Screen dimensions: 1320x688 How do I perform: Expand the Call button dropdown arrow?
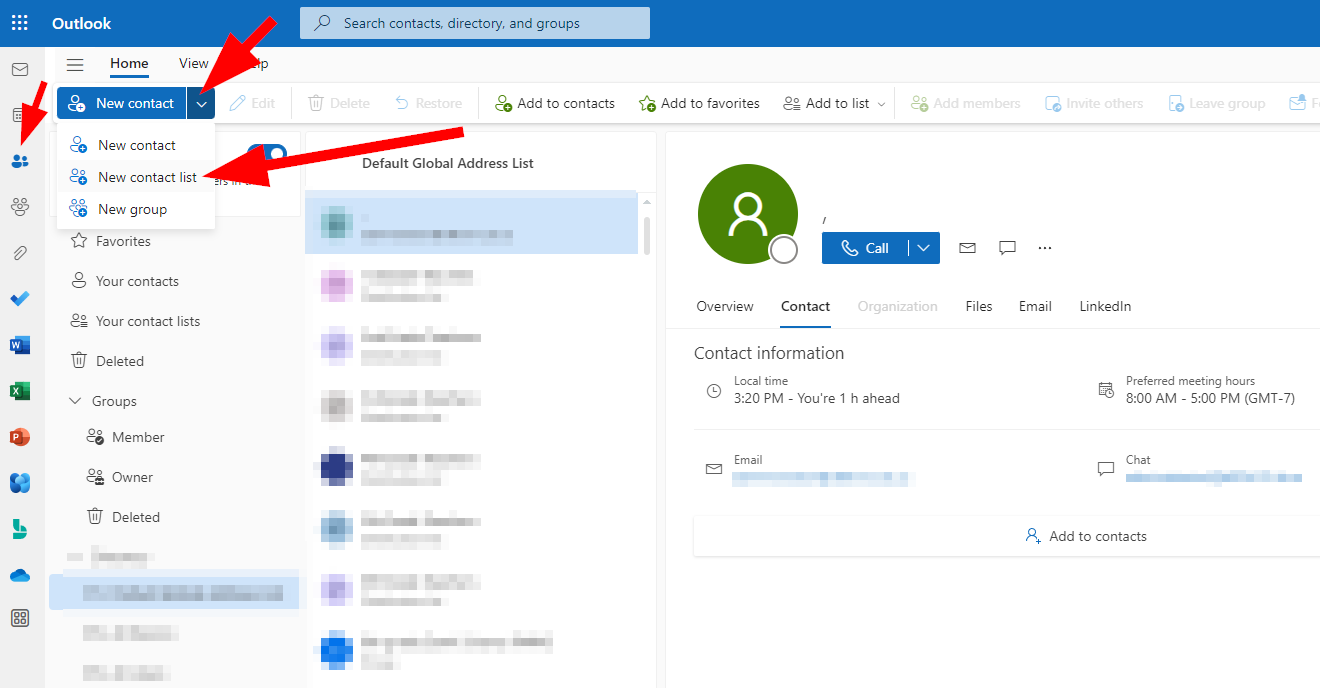click(x=924, y=248)
